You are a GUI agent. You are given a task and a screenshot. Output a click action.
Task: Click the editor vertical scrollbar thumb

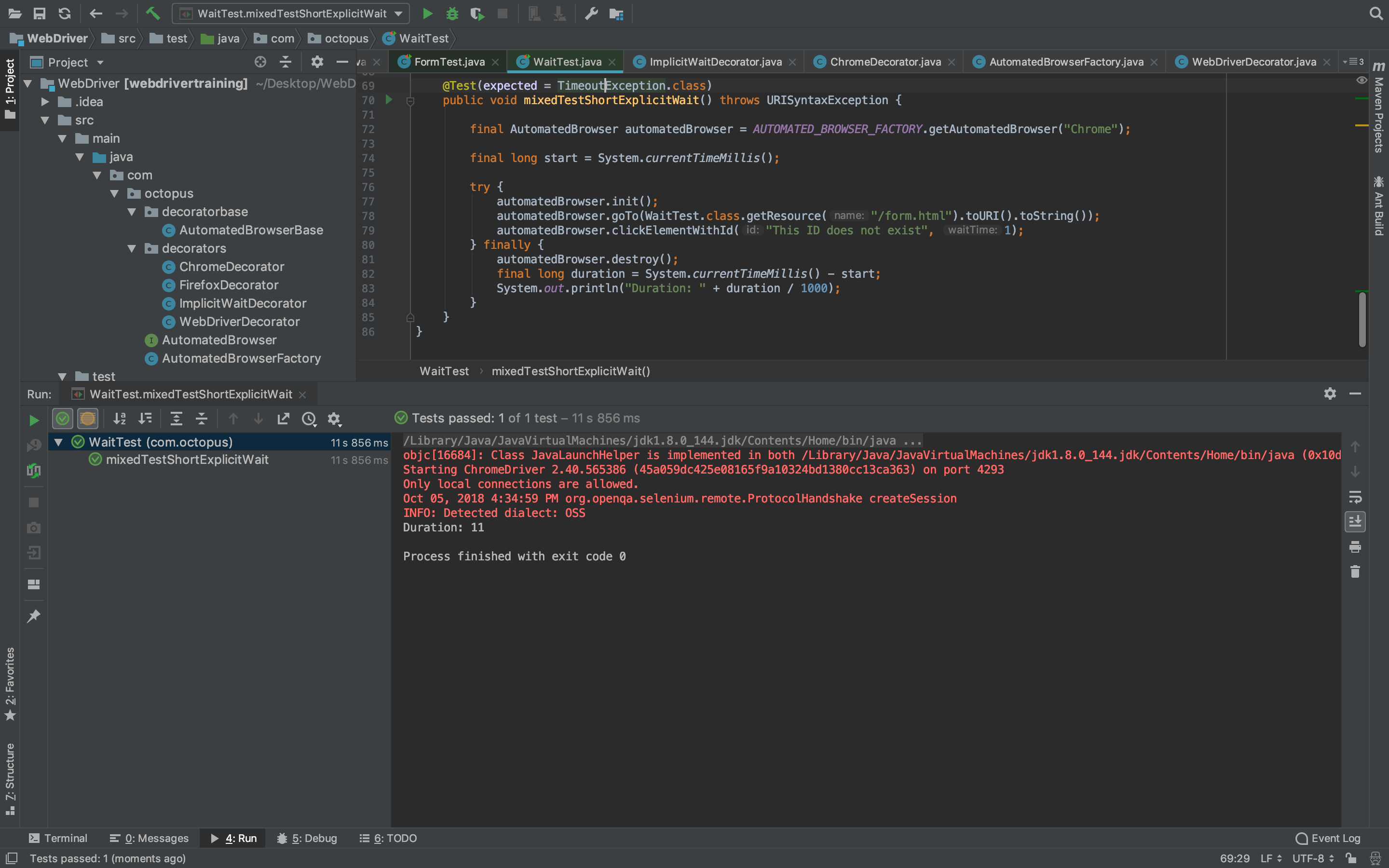click(1362, 319)
